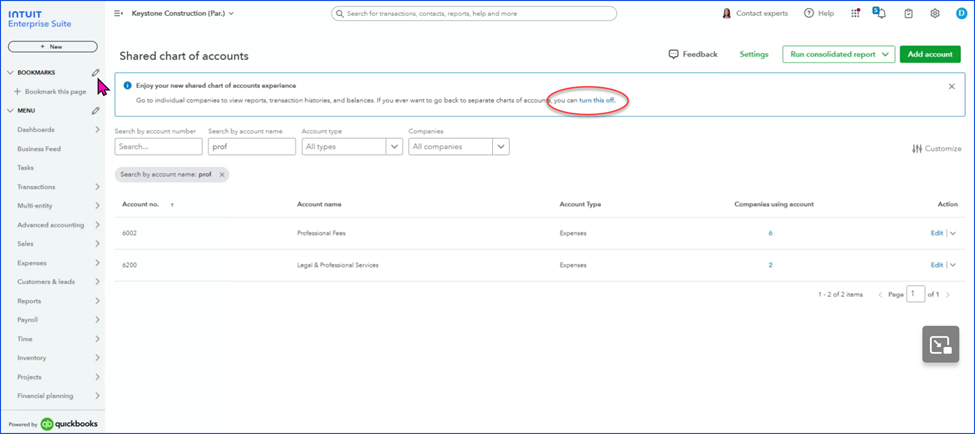The height and width of the screenshot is (434, 975).
Task: Expand the Multi-entity submenu
Action: click(97, 206)
